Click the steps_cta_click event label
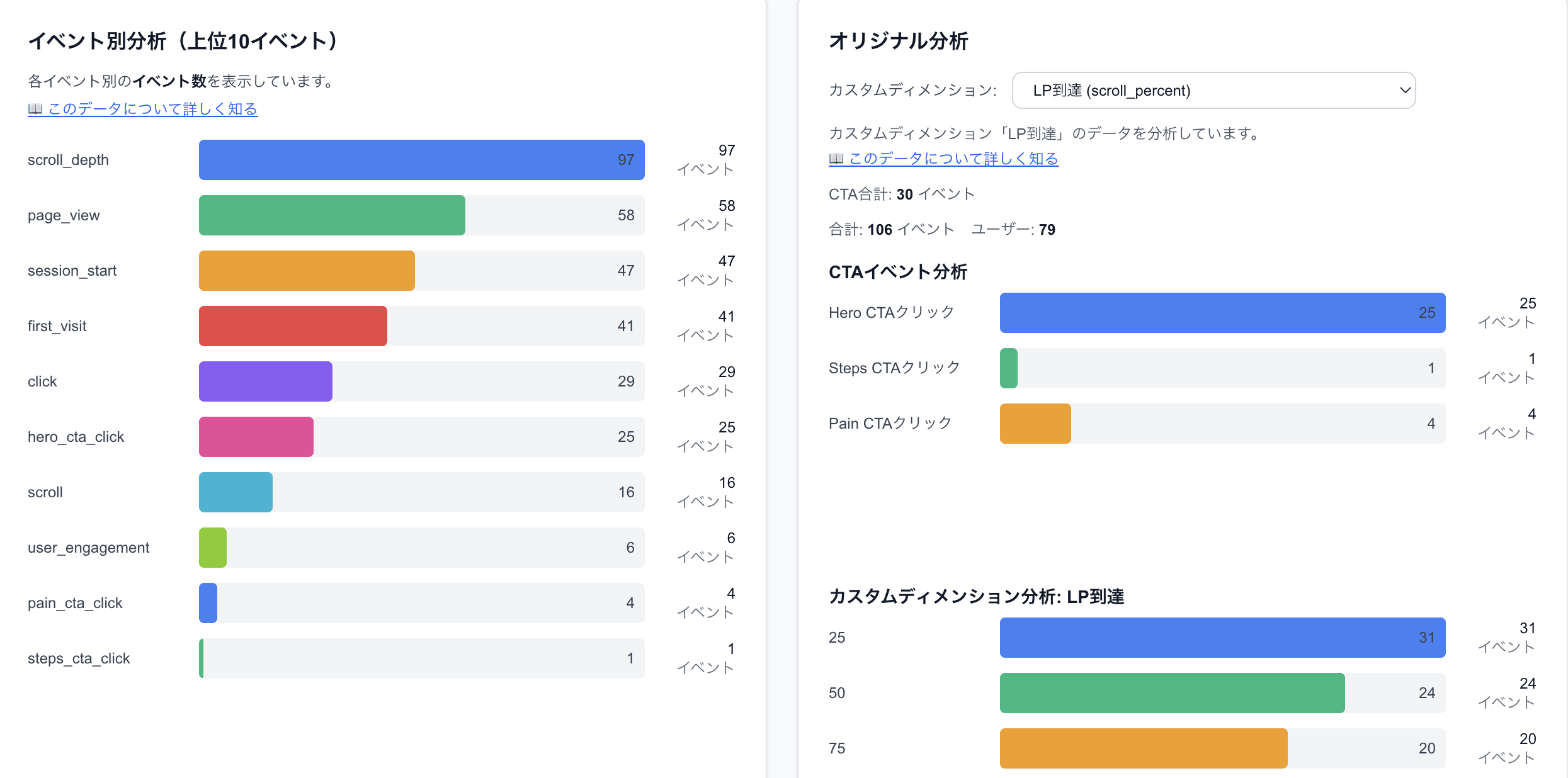This screenshot has width=1568, height=778. 79,658
